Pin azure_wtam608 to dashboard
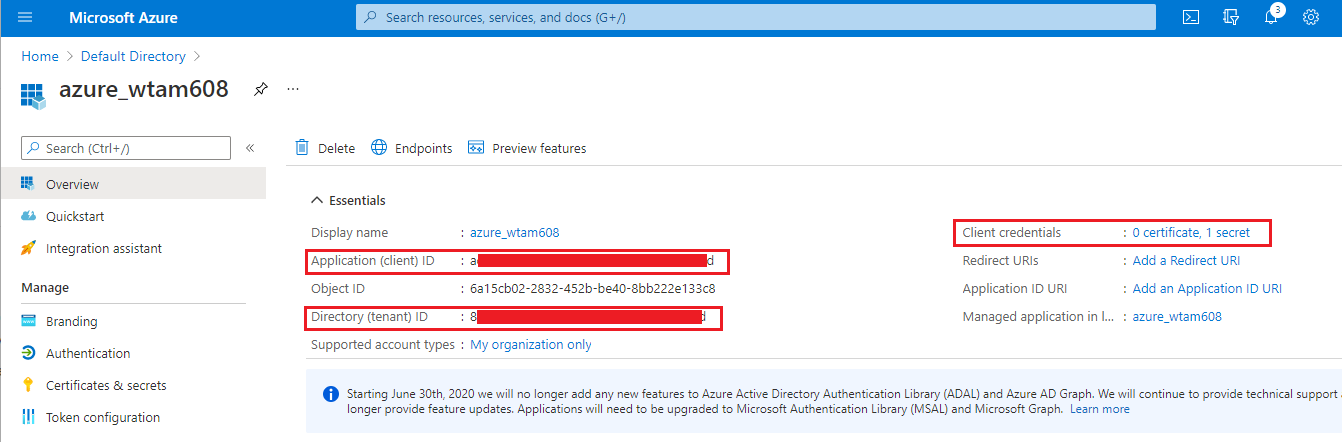 click(x=260, y=89)
